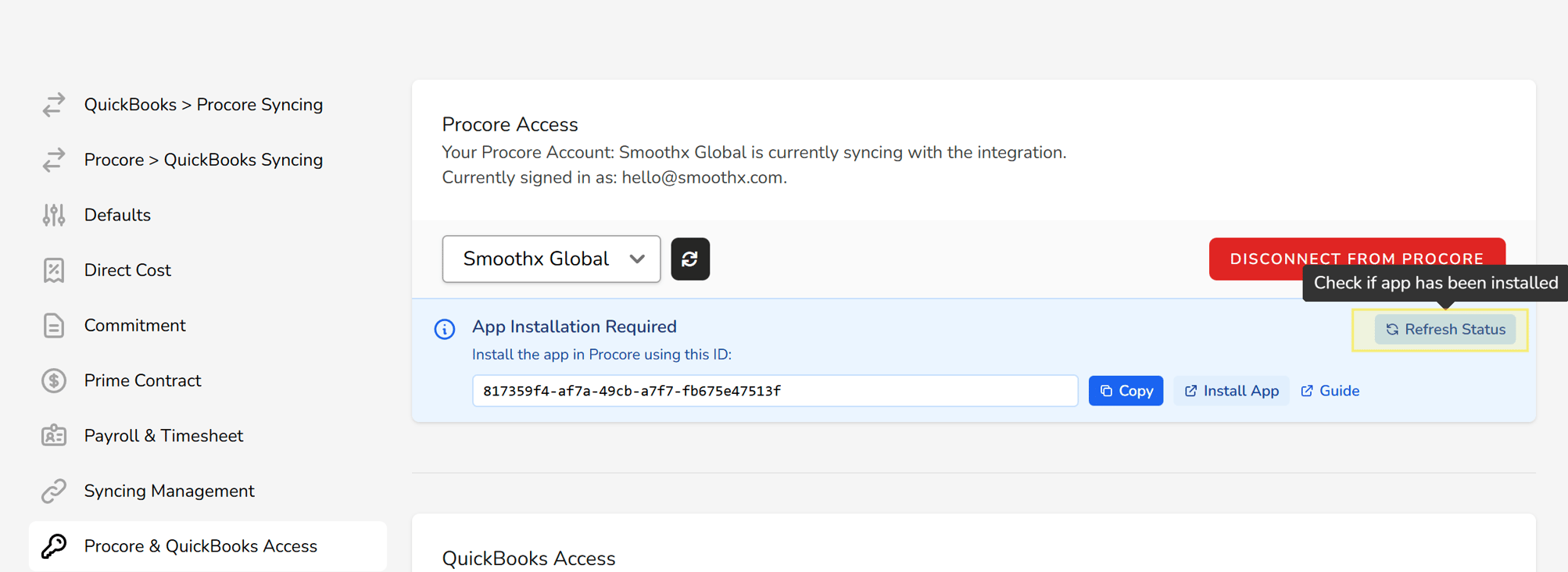This screenshot has width=1568, height=572.
Task: Click the QuickBooks > Procore Syncing arrows icon
Action: coord(54,105)
